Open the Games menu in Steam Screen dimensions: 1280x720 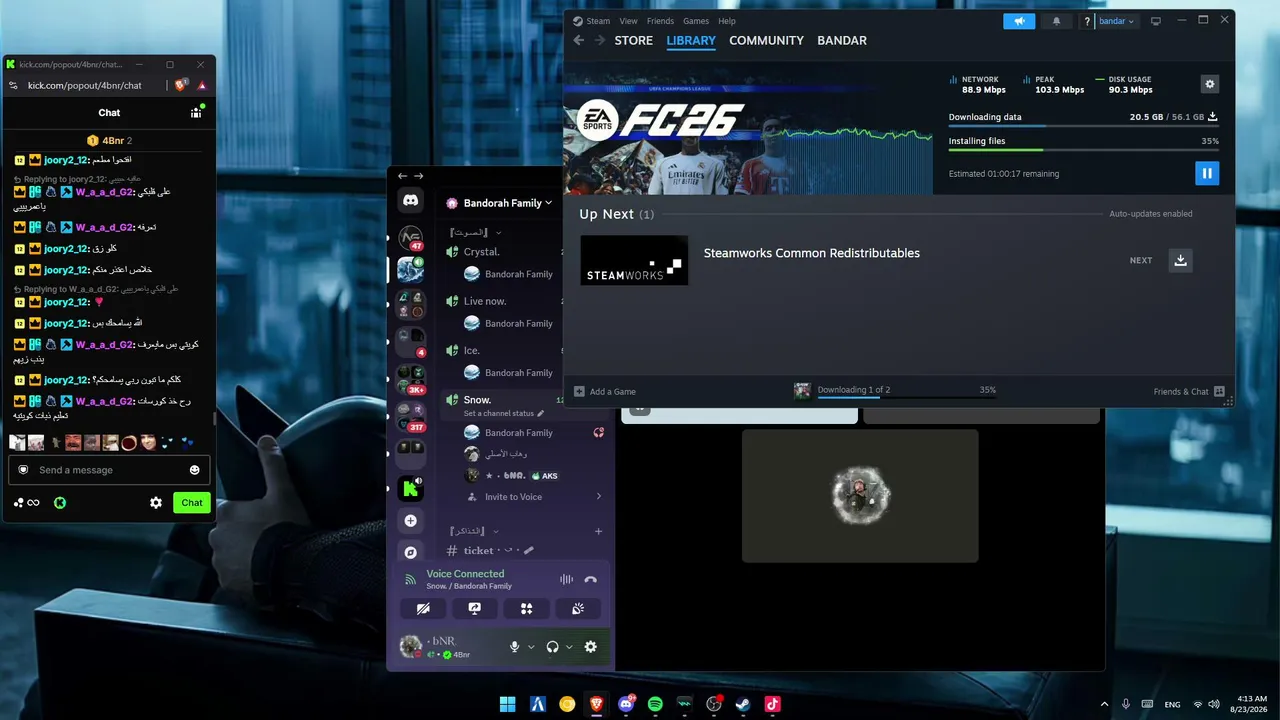pos(696,21)
